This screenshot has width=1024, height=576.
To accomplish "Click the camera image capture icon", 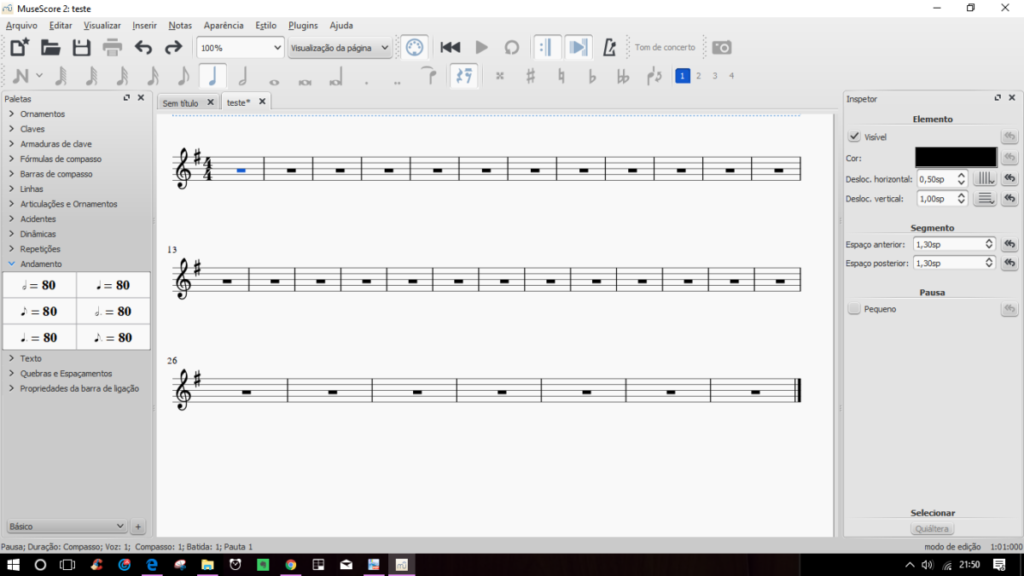I will click(721, 47).
